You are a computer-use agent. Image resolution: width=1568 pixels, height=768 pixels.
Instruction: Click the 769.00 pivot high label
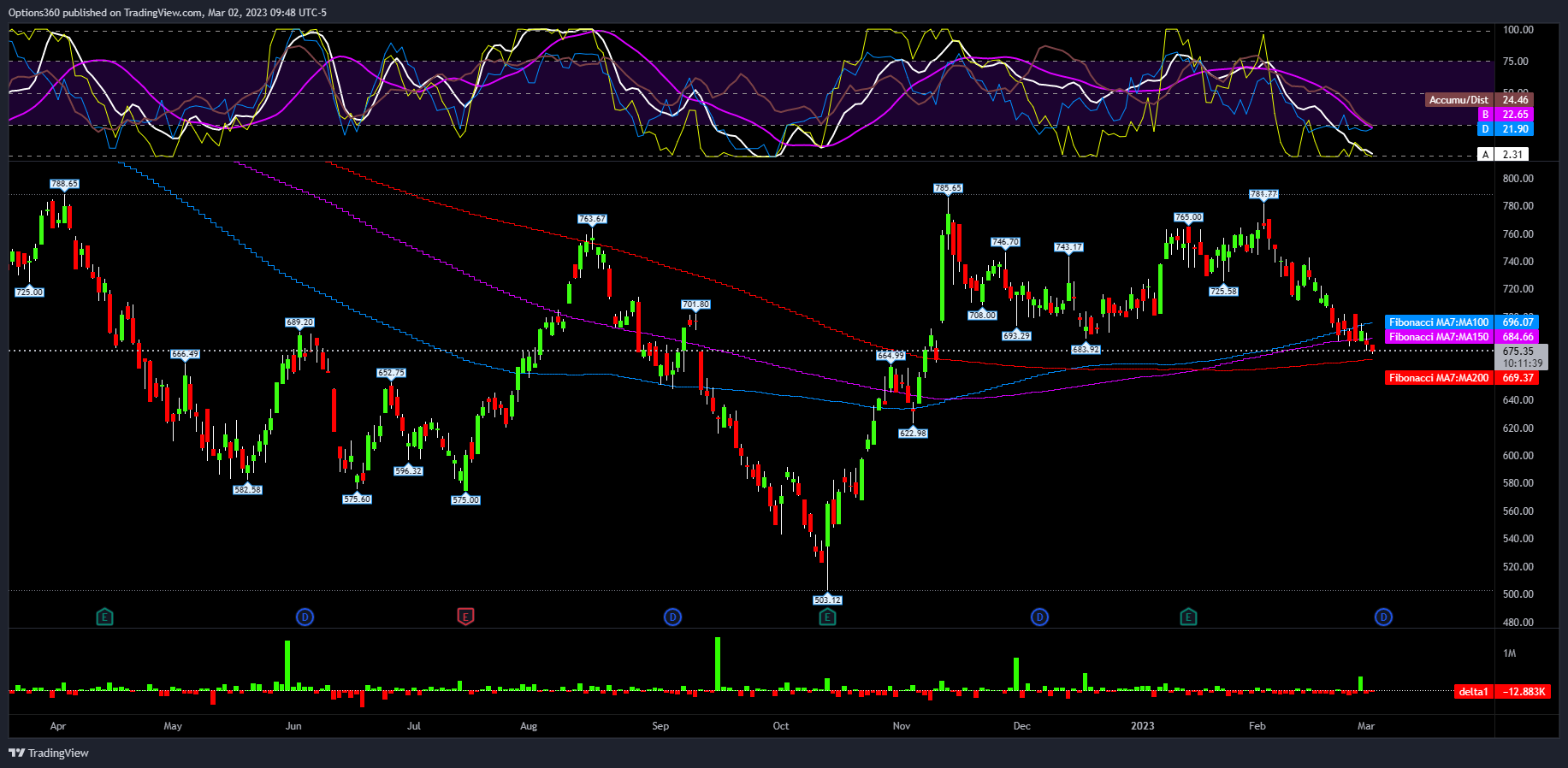pyautogui.click(x=1188, y=217)
